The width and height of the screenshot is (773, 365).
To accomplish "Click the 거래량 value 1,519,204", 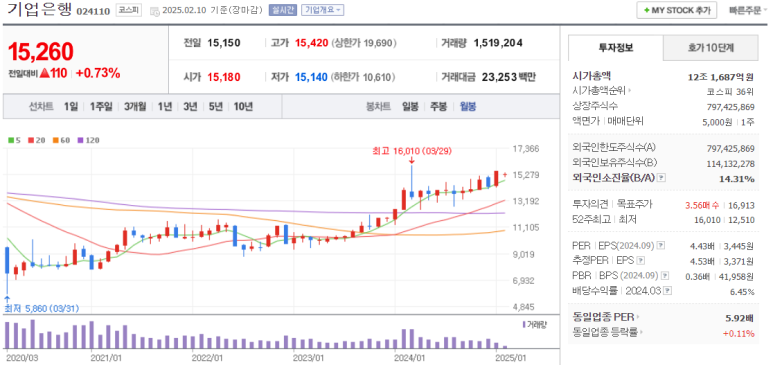I will [x=498, y=43].
